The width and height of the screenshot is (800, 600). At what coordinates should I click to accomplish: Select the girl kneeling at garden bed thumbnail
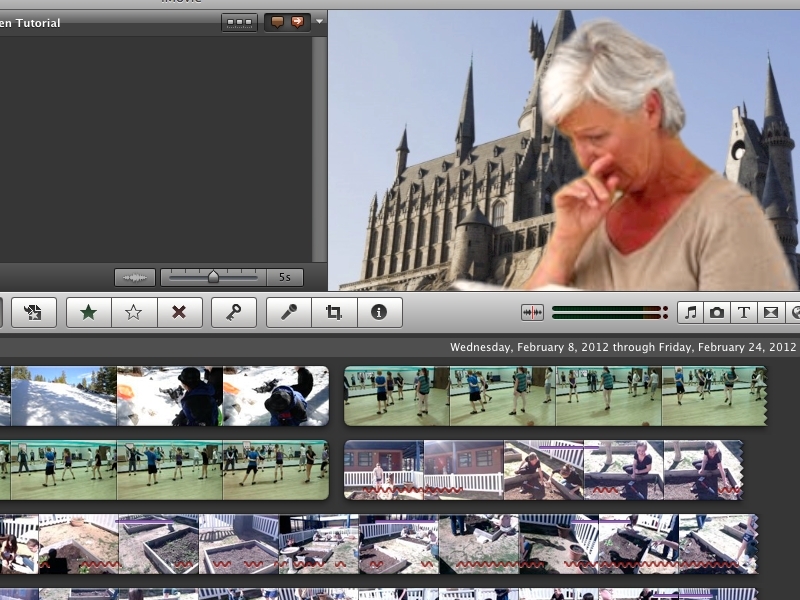623,470
